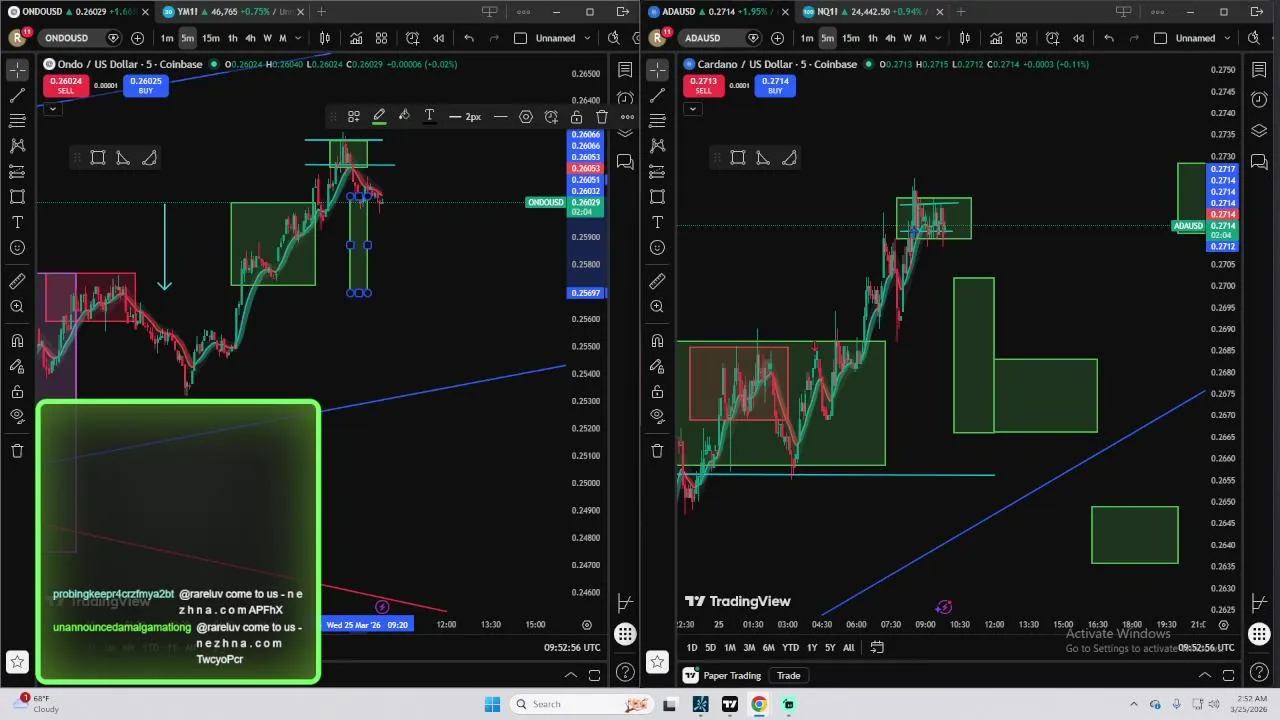Select ruler measure tool in ADAUSD window
Viewport: 1280px width, 720px height.
(657, 282)
